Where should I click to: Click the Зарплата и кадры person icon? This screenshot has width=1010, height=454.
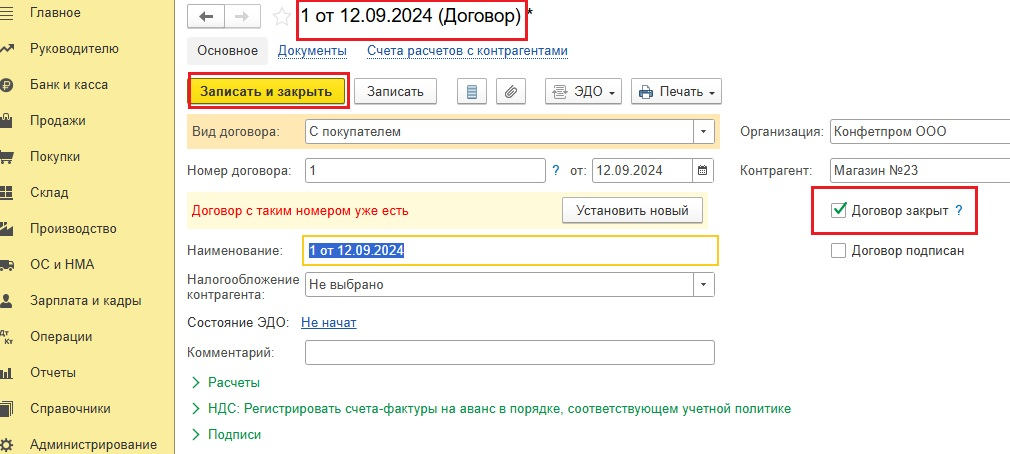coord(6,301)
